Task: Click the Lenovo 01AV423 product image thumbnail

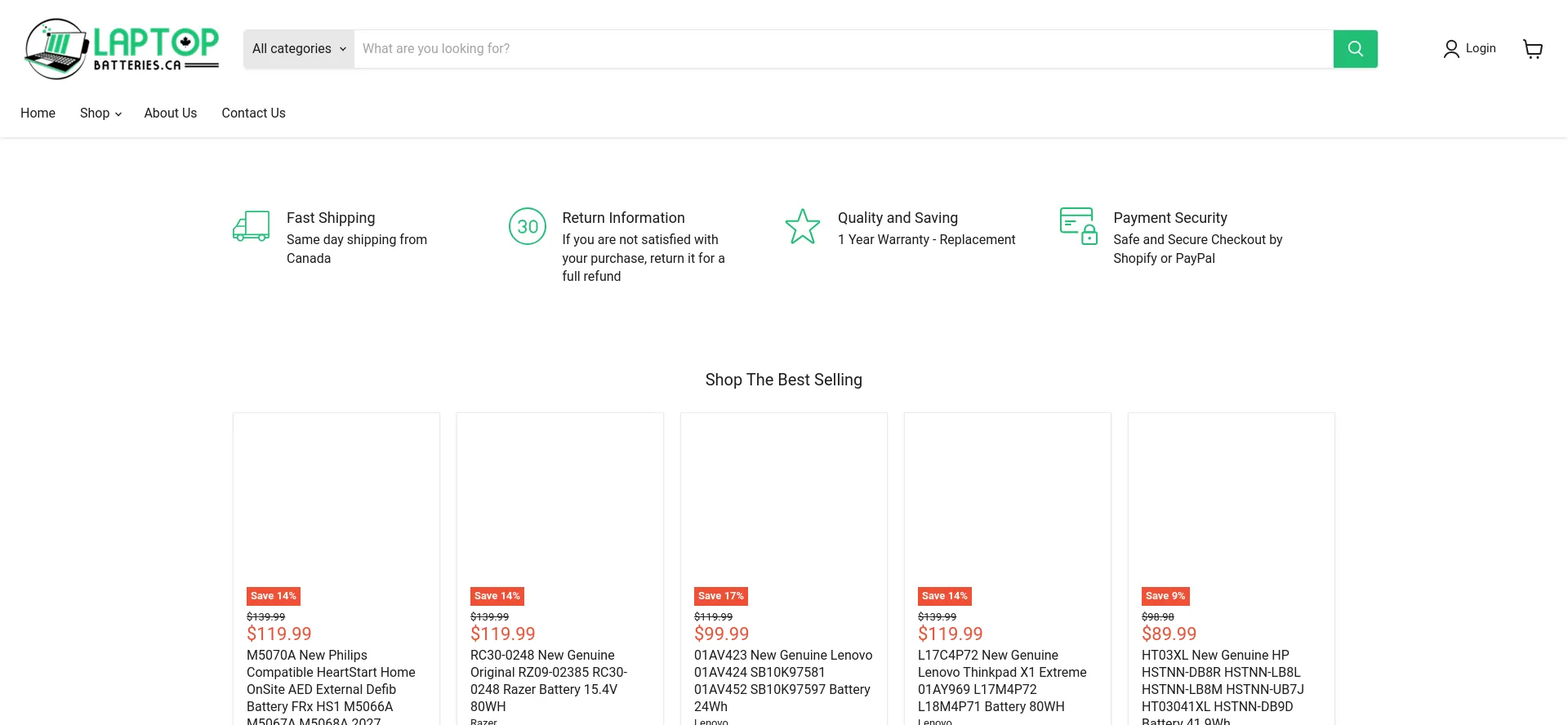Action: point(783,498)
